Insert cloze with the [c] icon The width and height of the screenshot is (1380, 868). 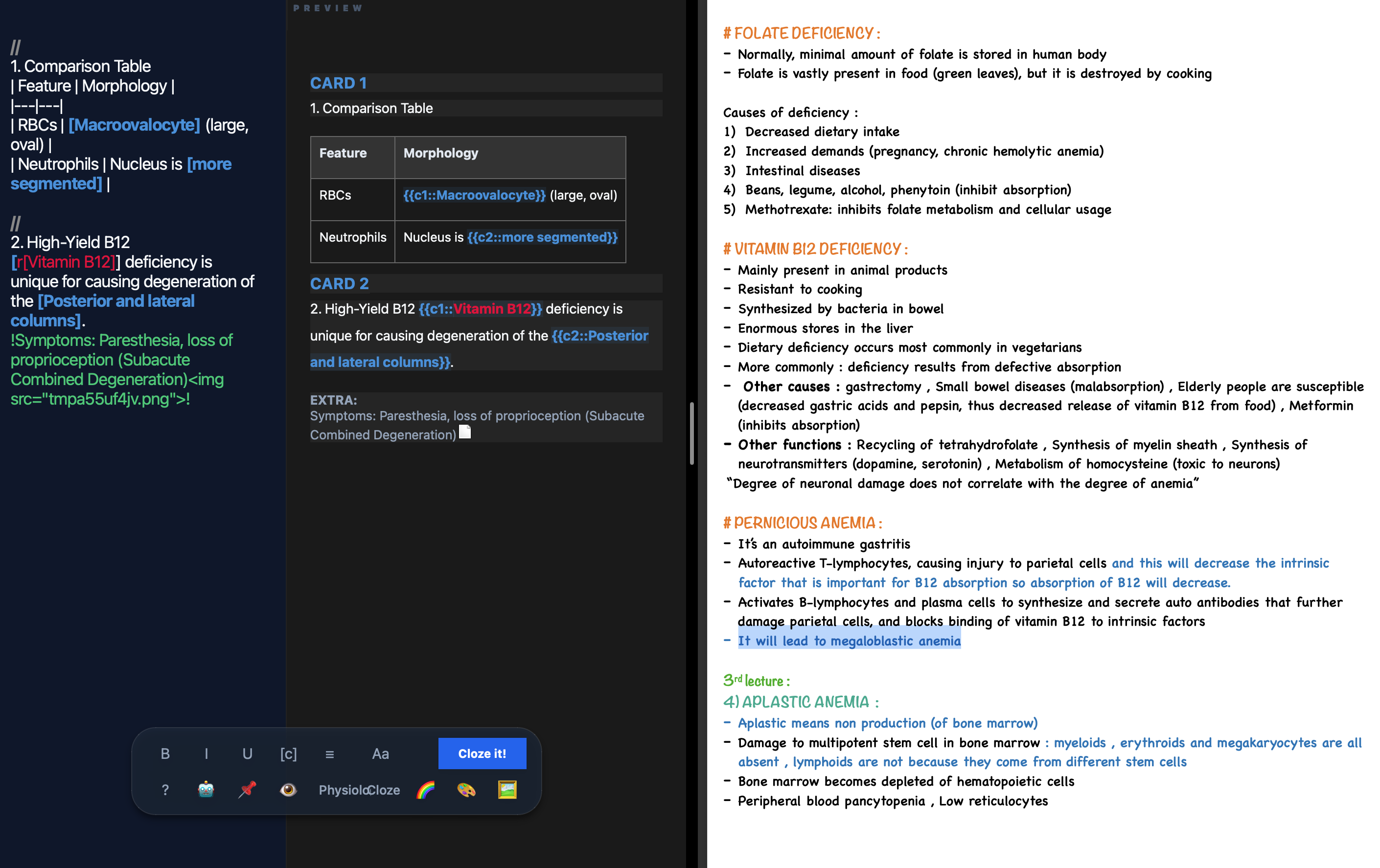[x=288, y=754]
